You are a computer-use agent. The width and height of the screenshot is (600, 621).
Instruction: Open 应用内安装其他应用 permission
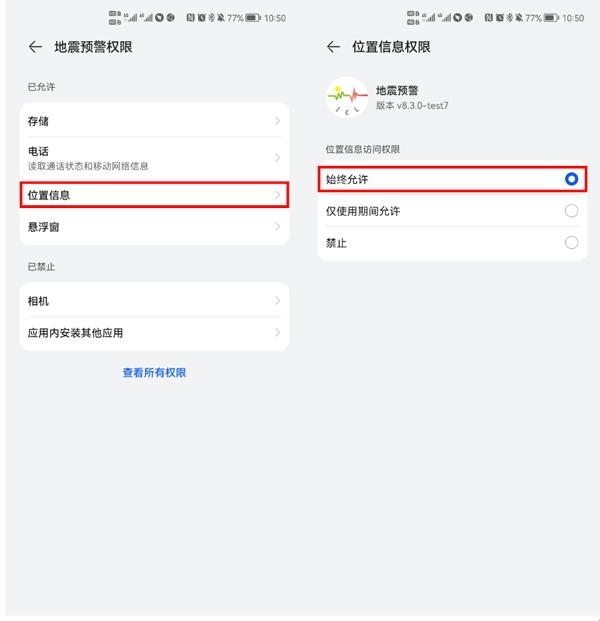coord(154,333)
